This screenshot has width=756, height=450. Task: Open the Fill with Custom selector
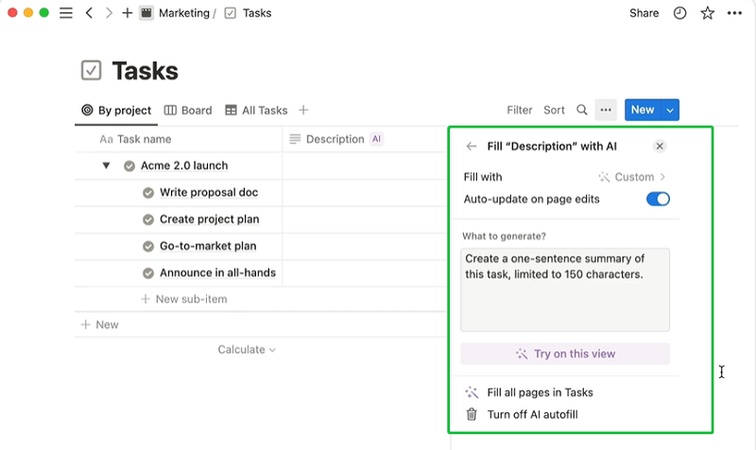632,177
